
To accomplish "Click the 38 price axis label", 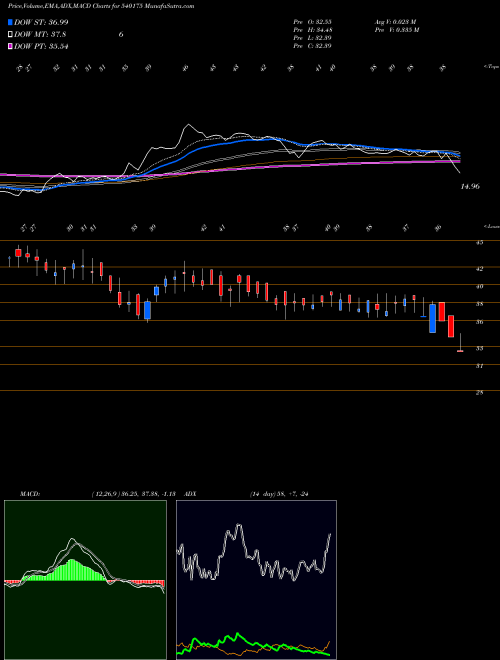I will coord(480,304).
